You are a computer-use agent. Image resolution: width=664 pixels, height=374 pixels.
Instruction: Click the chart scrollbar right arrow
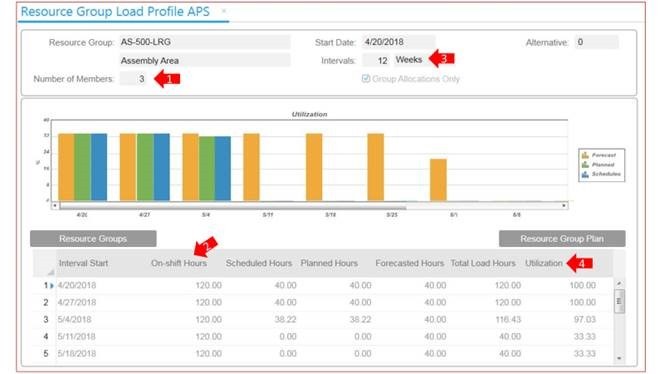(564, 205)
